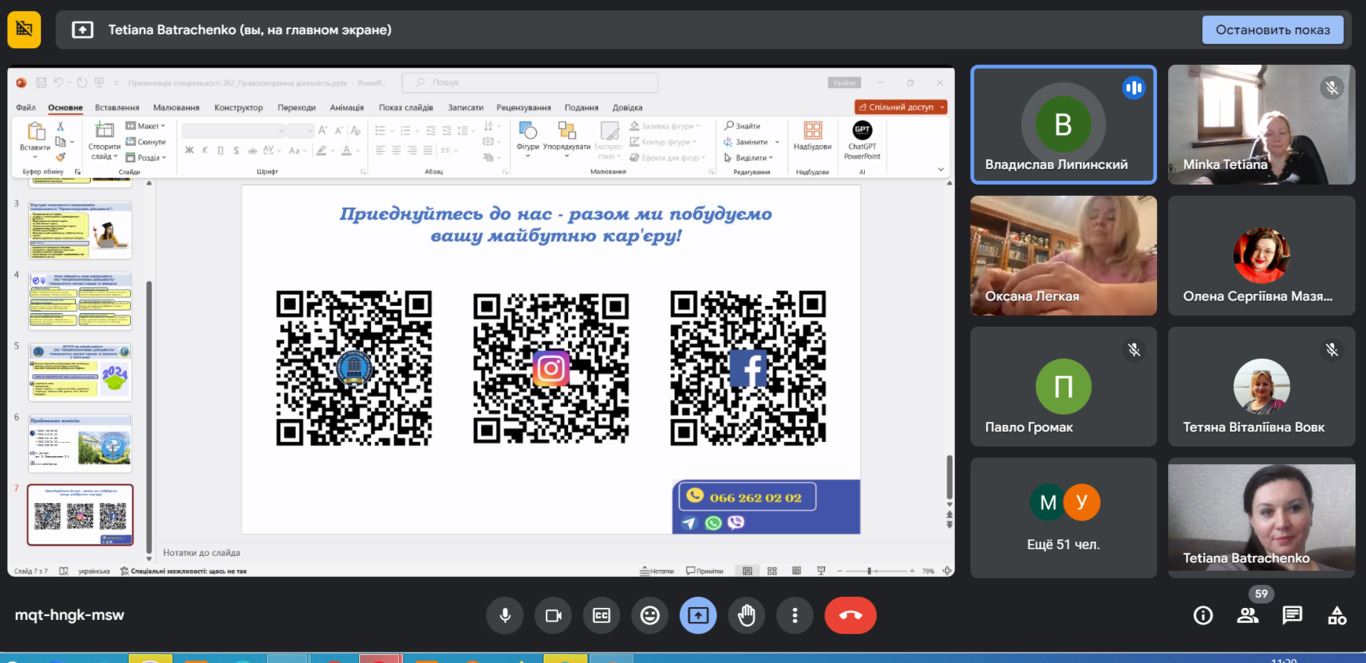The height and width of the screenshot is (663, 1366).
Task: Reset slide layout with Скинути
Action: pos(146,142)
